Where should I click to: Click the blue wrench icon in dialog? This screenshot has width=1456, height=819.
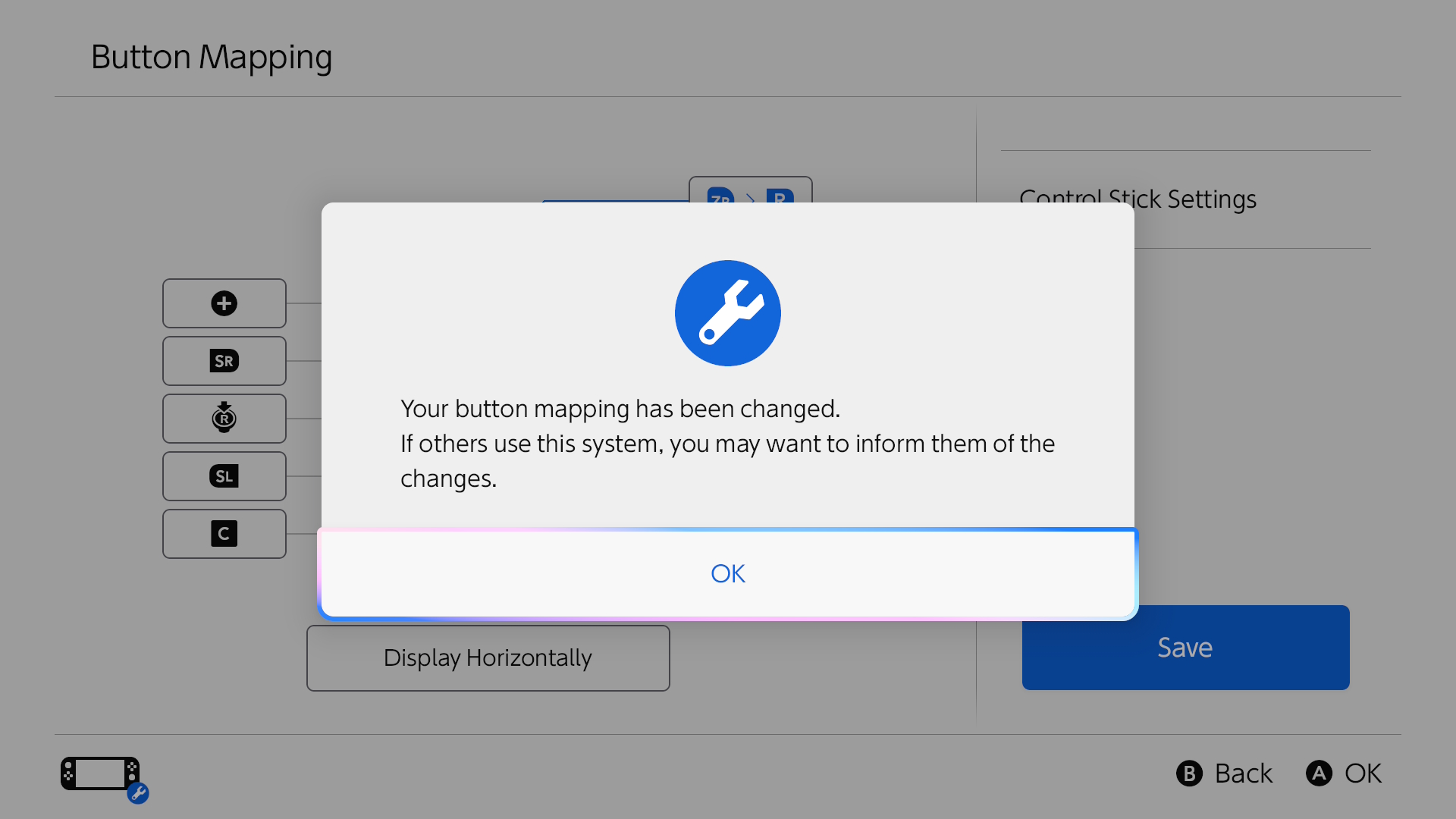728,313
